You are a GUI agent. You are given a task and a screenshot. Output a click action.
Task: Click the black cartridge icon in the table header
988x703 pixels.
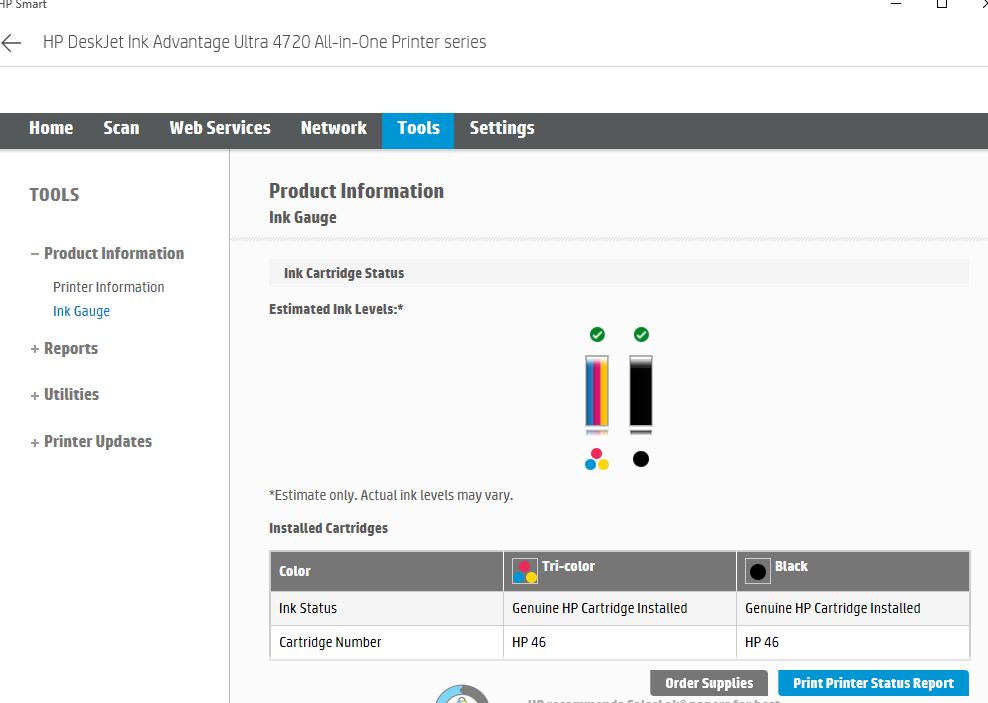pos(758,570)
